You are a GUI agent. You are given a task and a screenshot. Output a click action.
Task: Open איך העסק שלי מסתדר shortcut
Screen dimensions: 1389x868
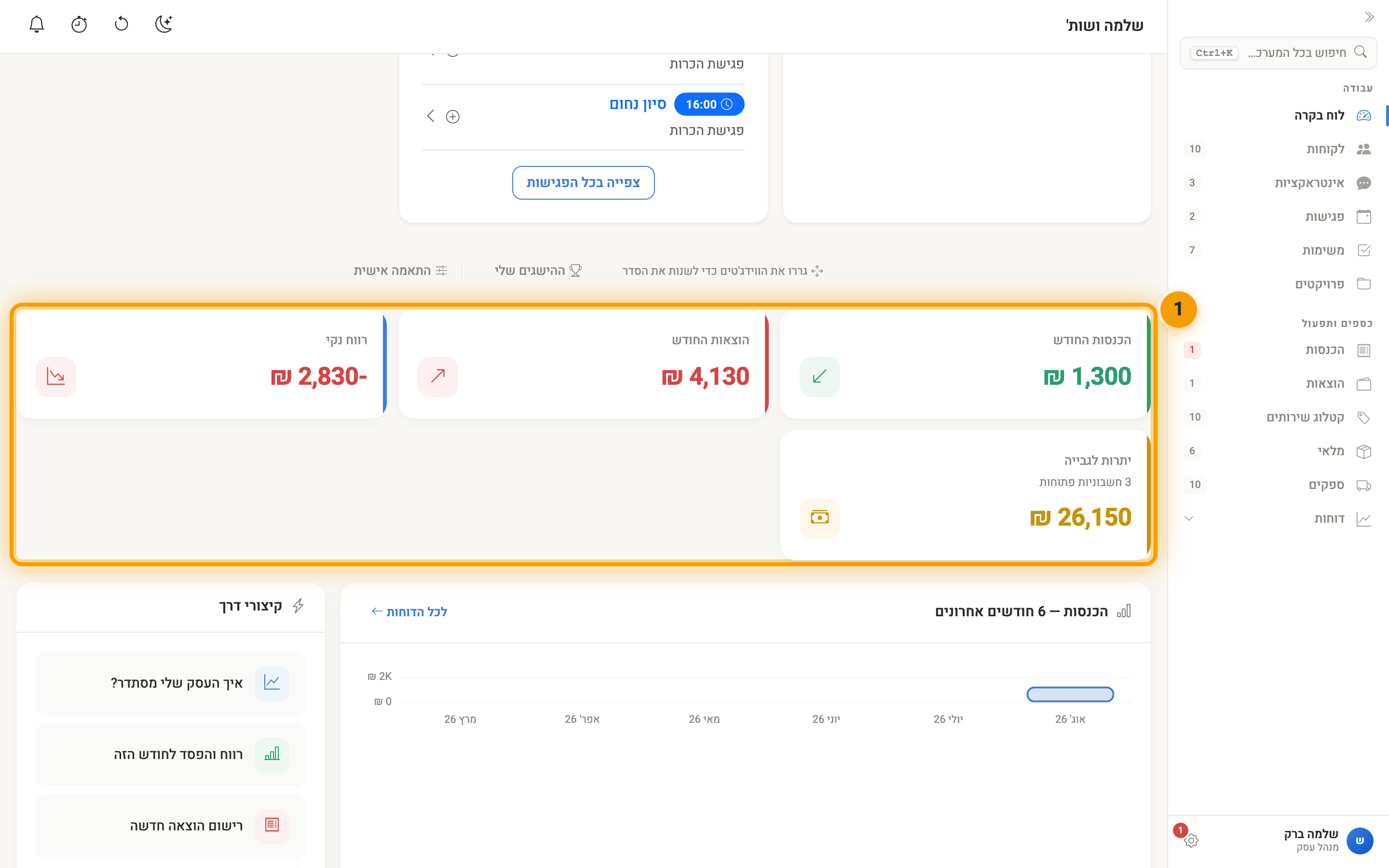point(170,683)
